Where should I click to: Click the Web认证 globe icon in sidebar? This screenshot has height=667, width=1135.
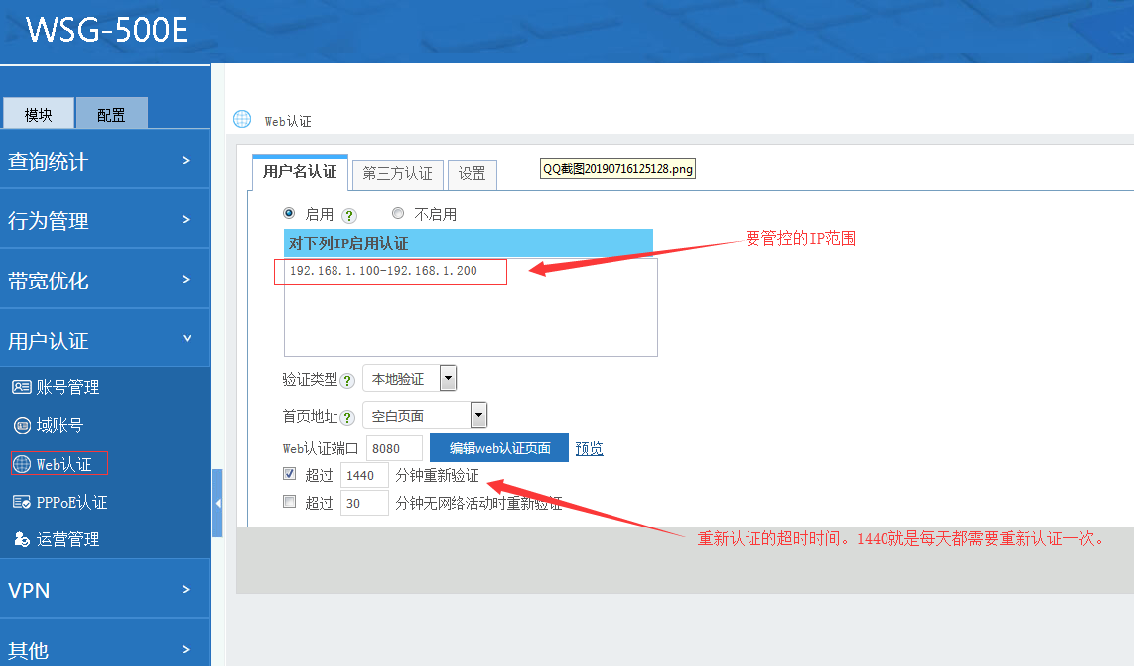pos(21,464)
